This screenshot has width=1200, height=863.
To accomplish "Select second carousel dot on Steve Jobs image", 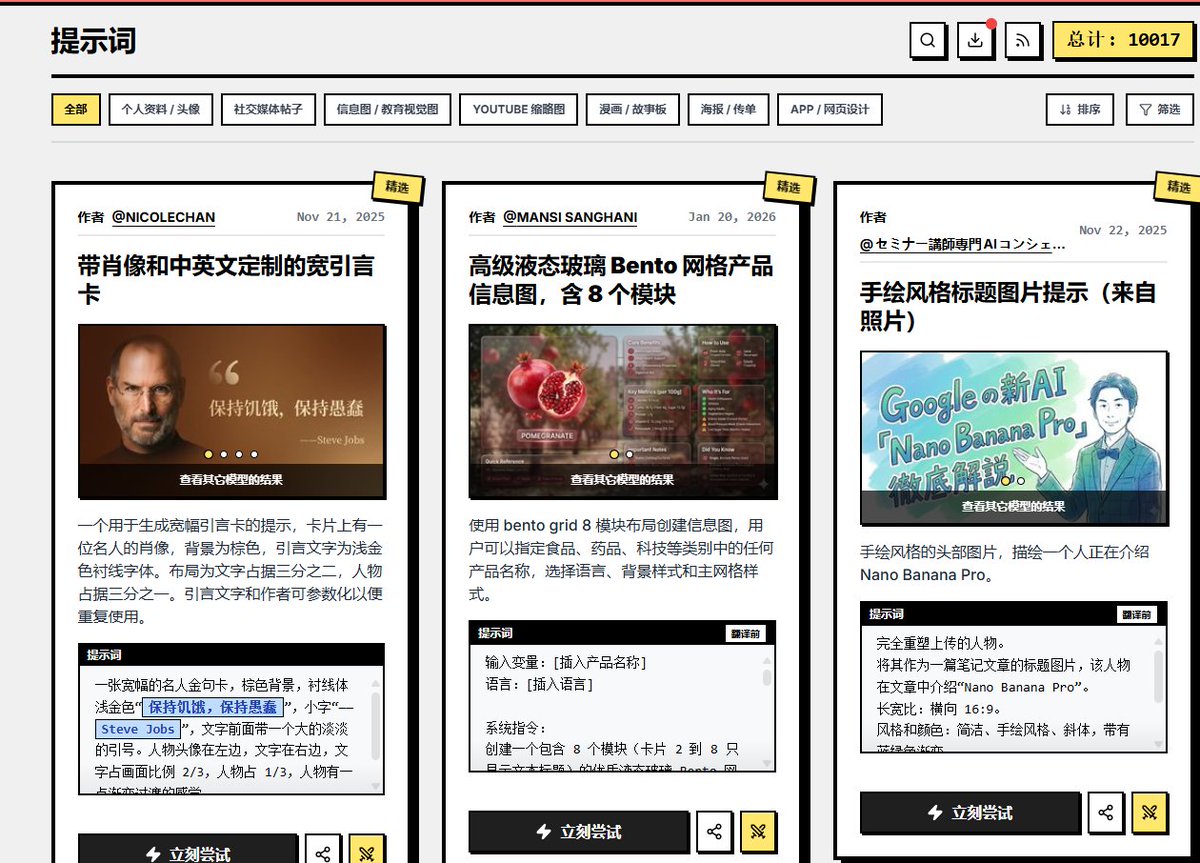I will [x=224, y=454].
